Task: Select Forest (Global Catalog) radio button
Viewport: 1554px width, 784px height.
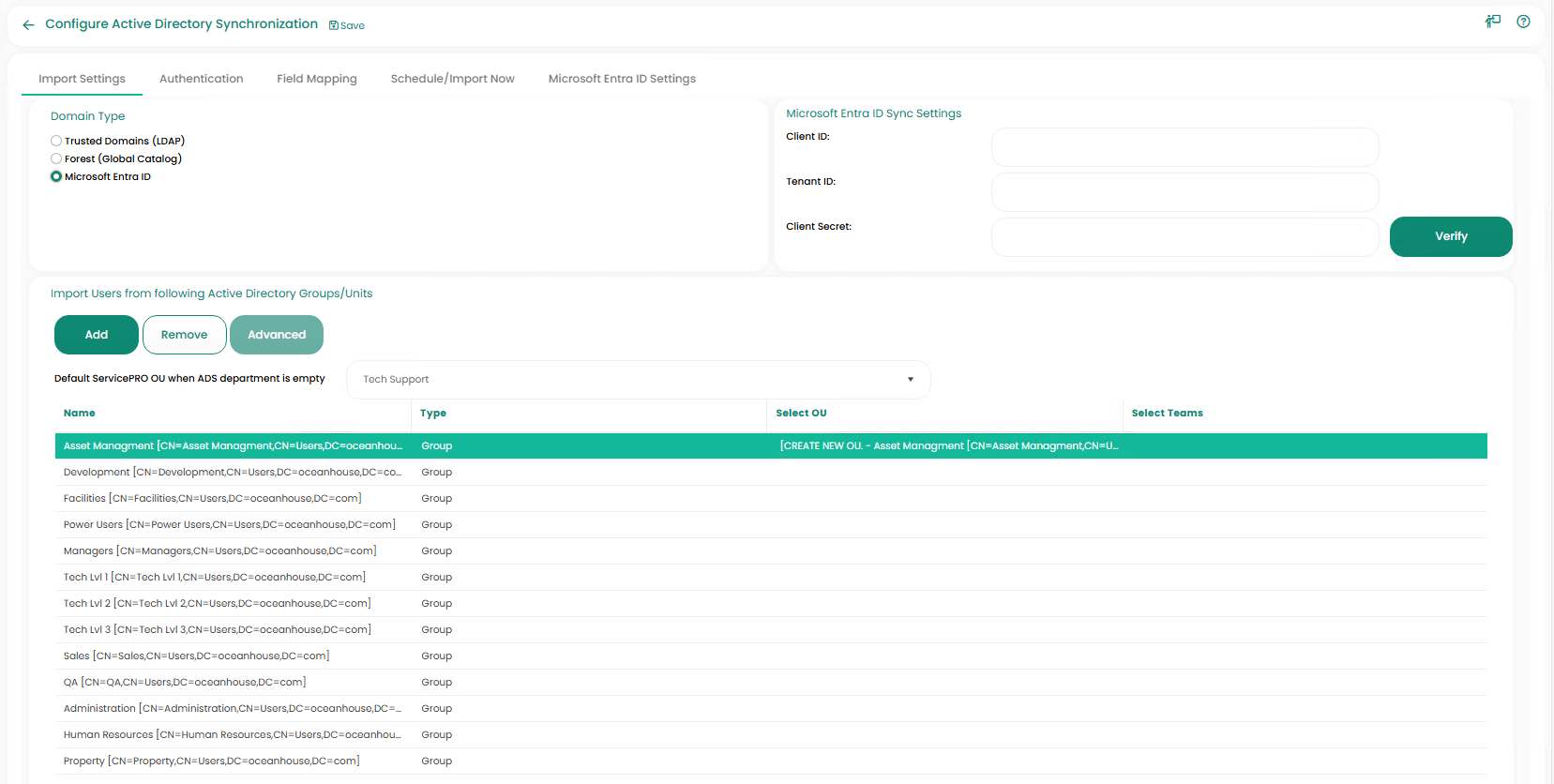Action: (x=56, y=158)
